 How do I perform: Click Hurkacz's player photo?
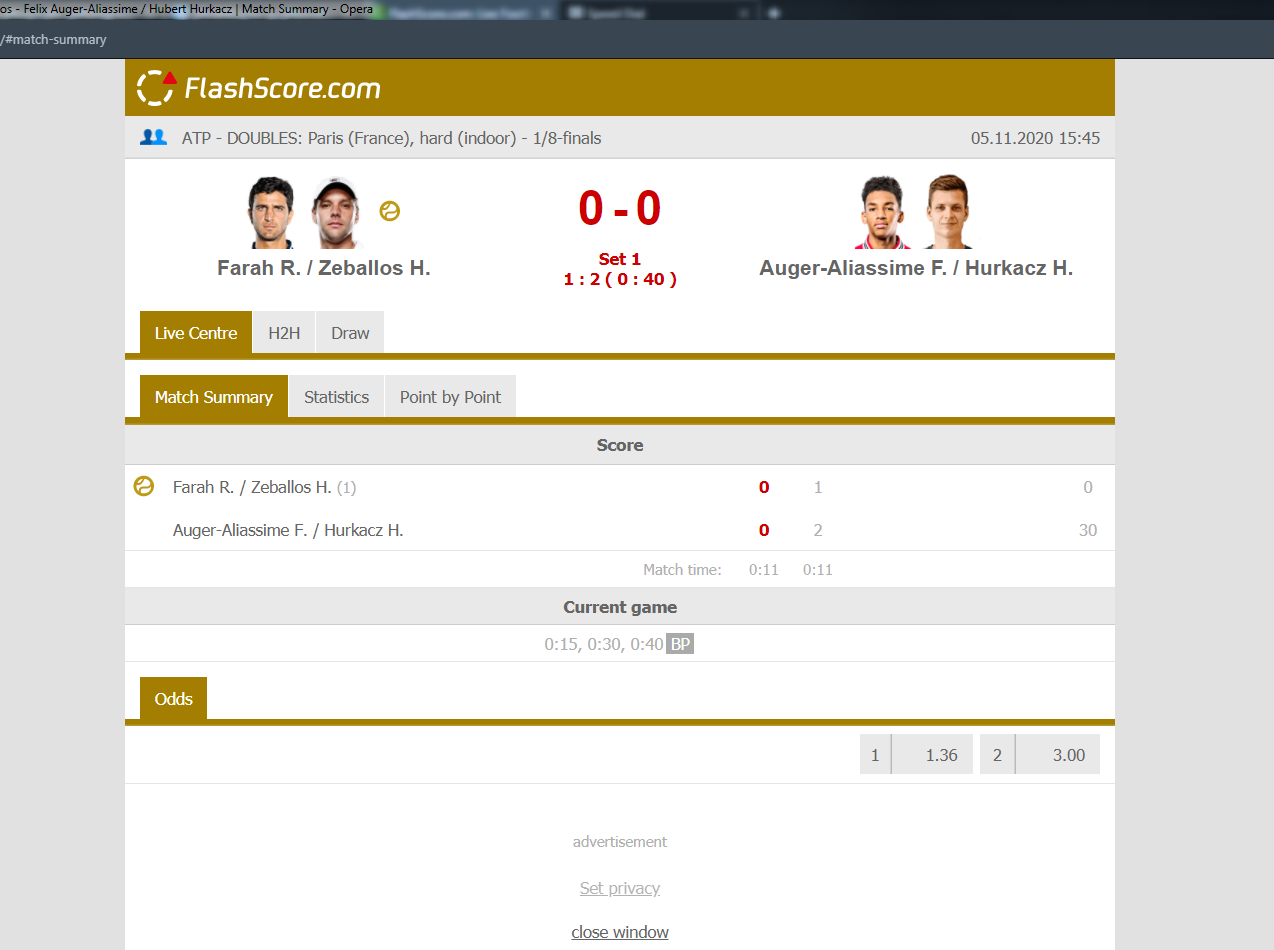click(x=946, y=212)
